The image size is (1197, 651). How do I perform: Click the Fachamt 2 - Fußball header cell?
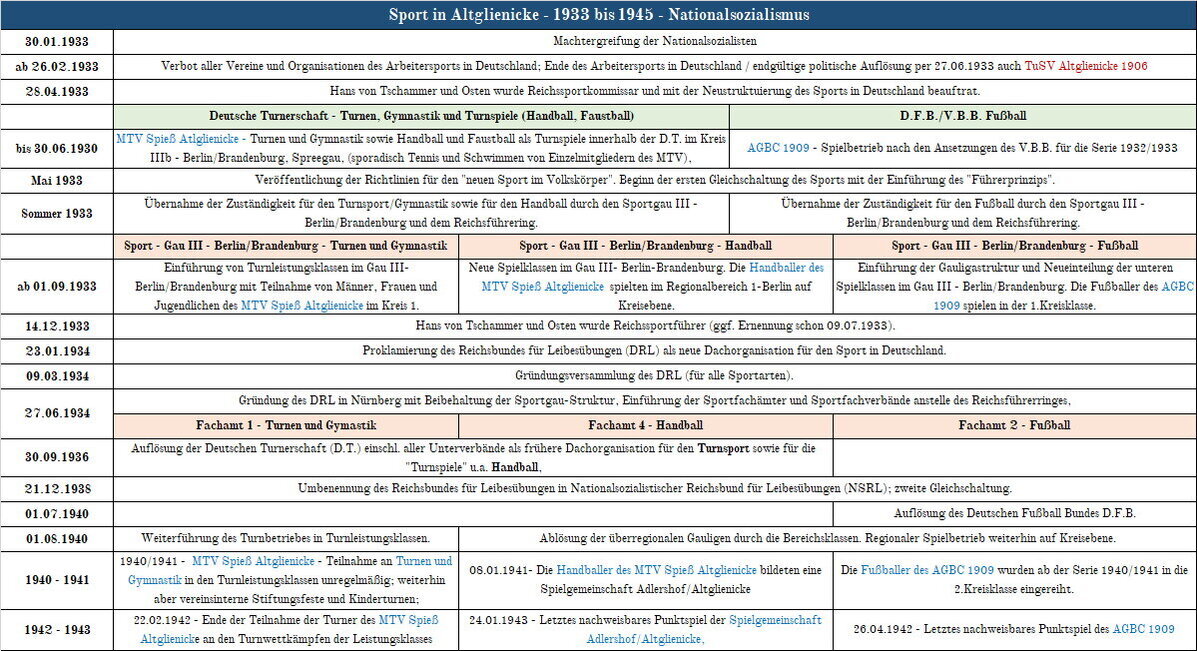(1014, 426)
